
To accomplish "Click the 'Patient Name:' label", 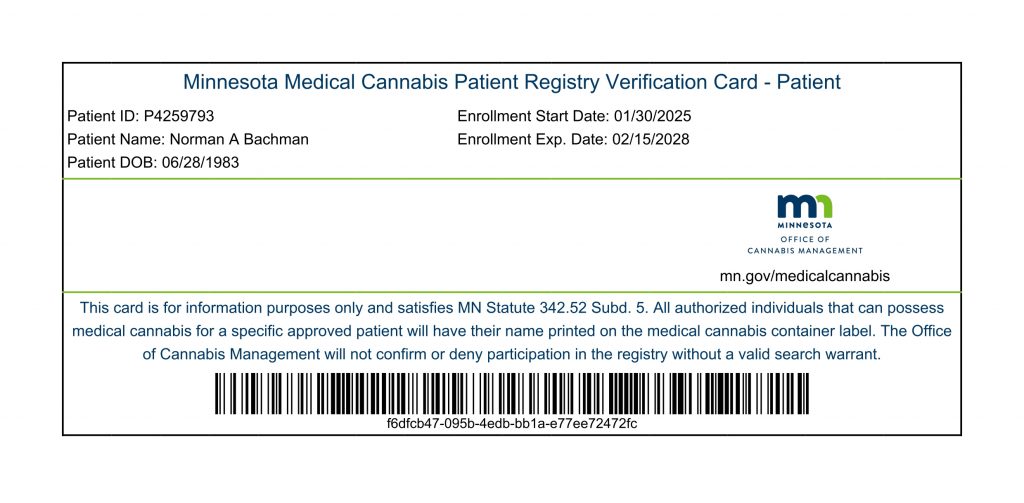I will click(x=110, y=140).
